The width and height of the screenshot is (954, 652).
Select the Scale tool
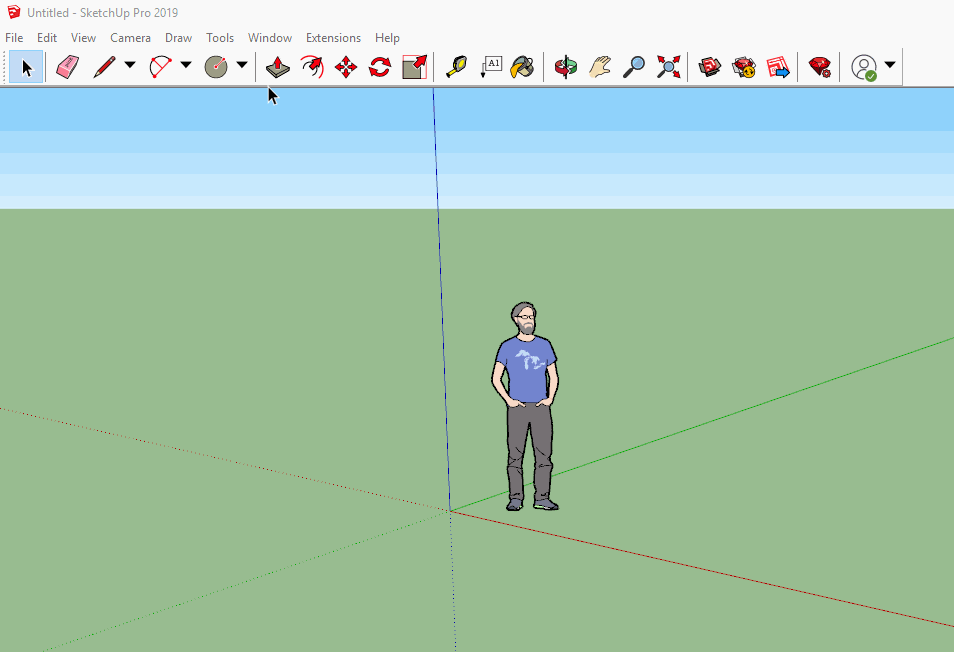click(414, 67)
